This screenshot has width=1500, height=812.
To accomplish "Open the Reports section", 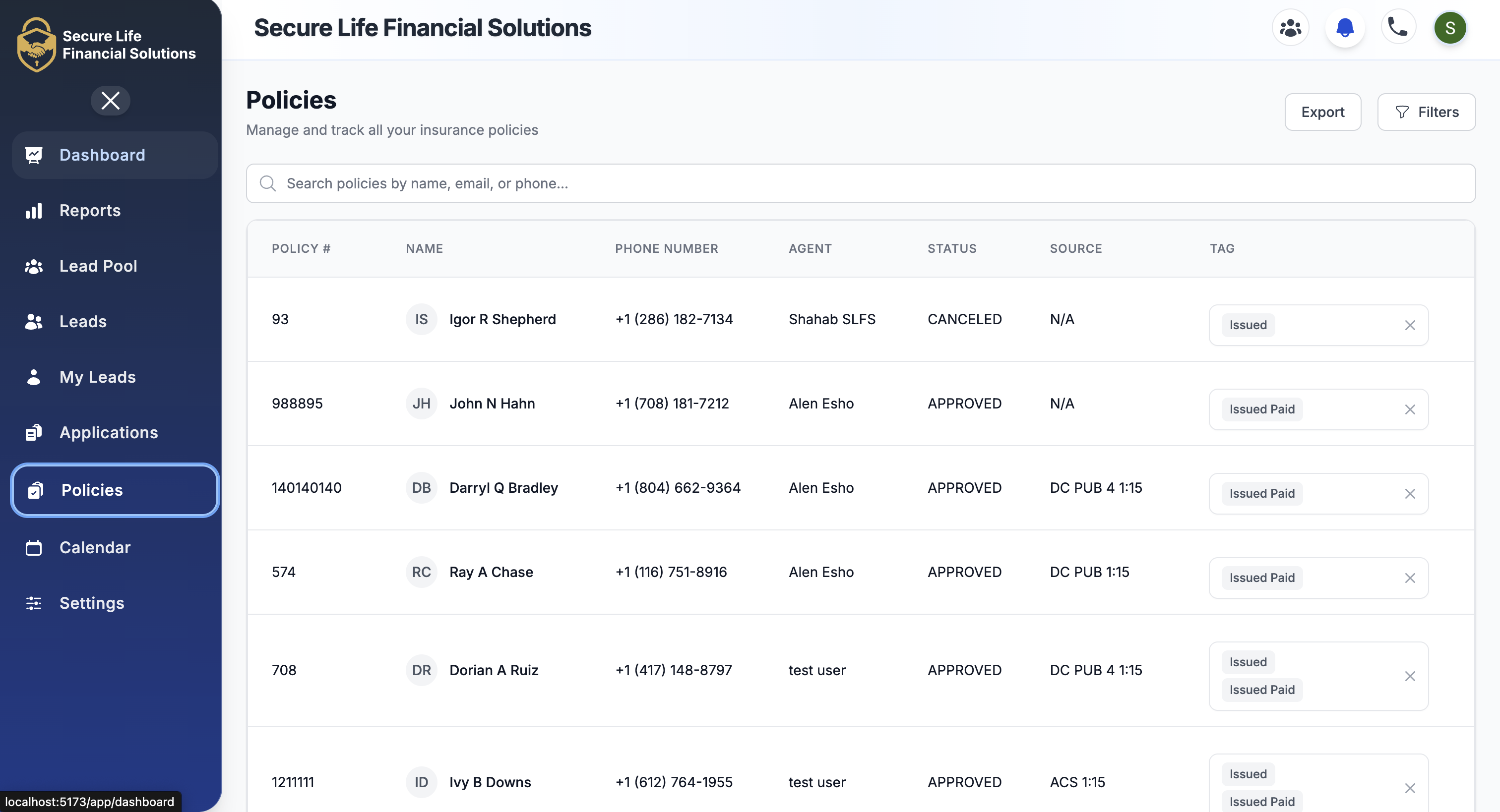I will (x=115, y=210).
